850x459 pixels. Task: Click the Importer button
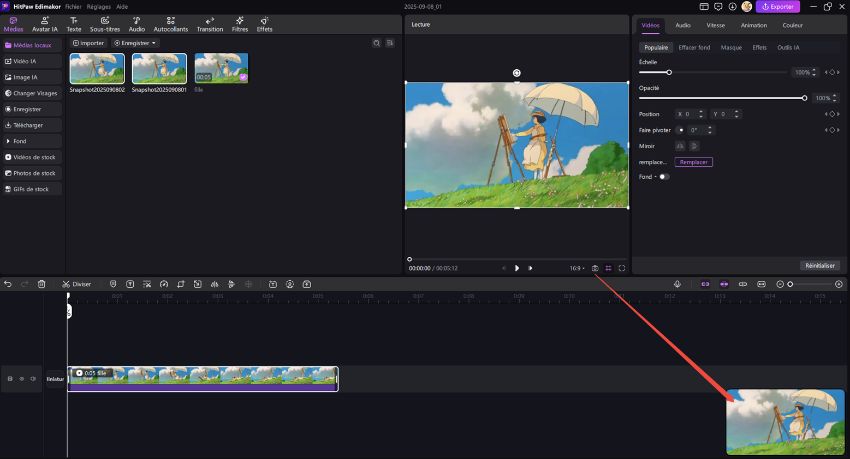click(x=88, y=43)
